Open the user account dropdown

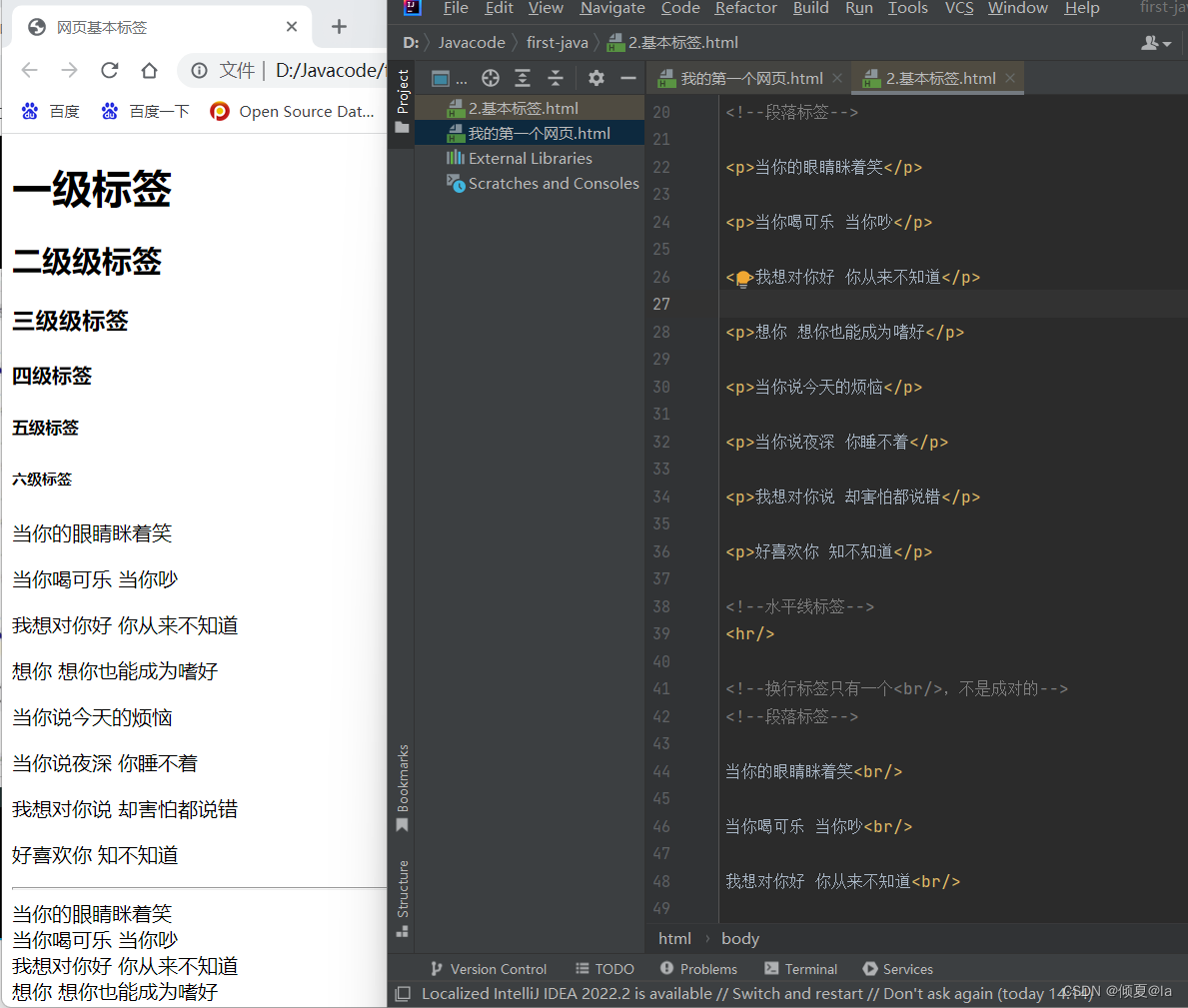(1156, 43)
